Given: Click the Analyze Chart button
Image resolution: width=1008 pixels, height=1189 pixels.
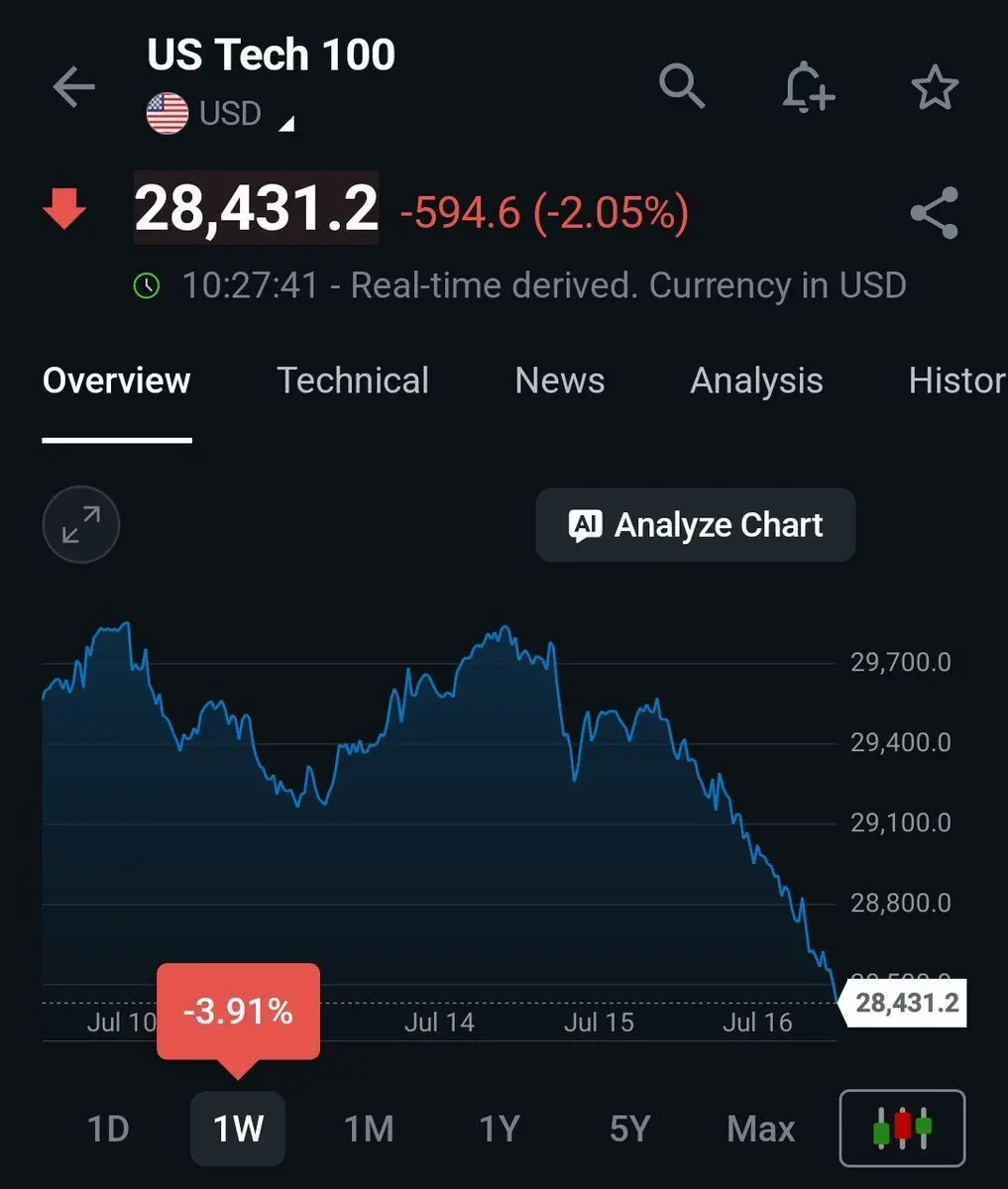Looking at the screenshot, I should (696, 525).
